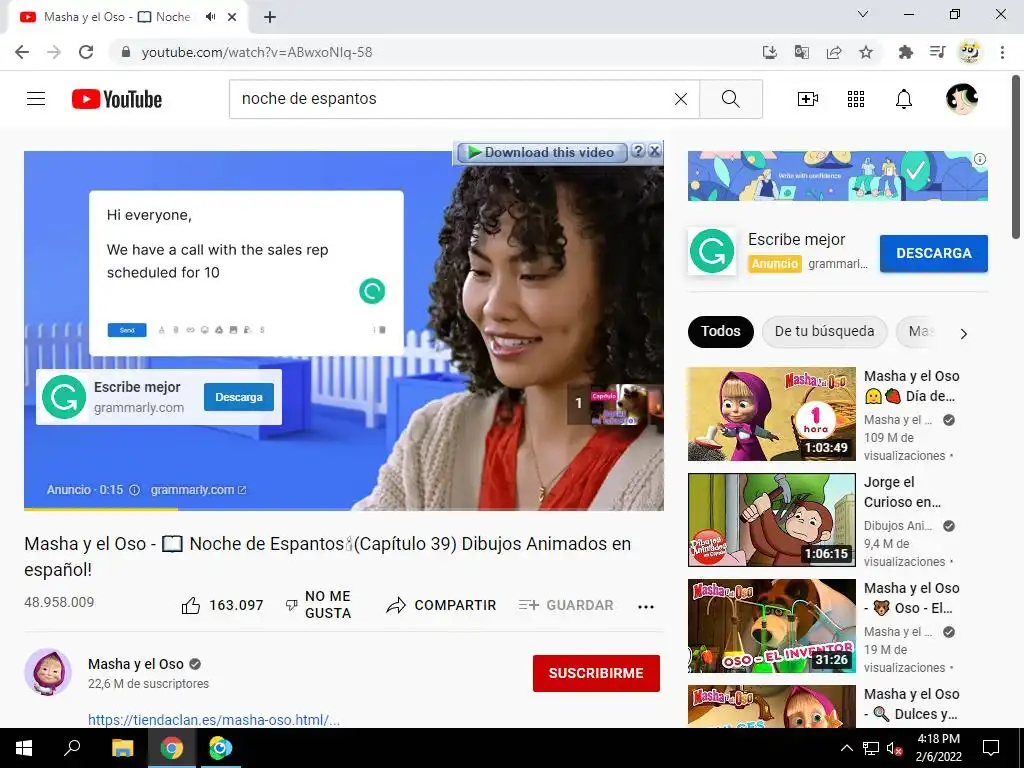The height and width of the screenshot is (768, 1024).
Task: Open the YouTube hamburger guide menu
Action: [x=36, y=99]
